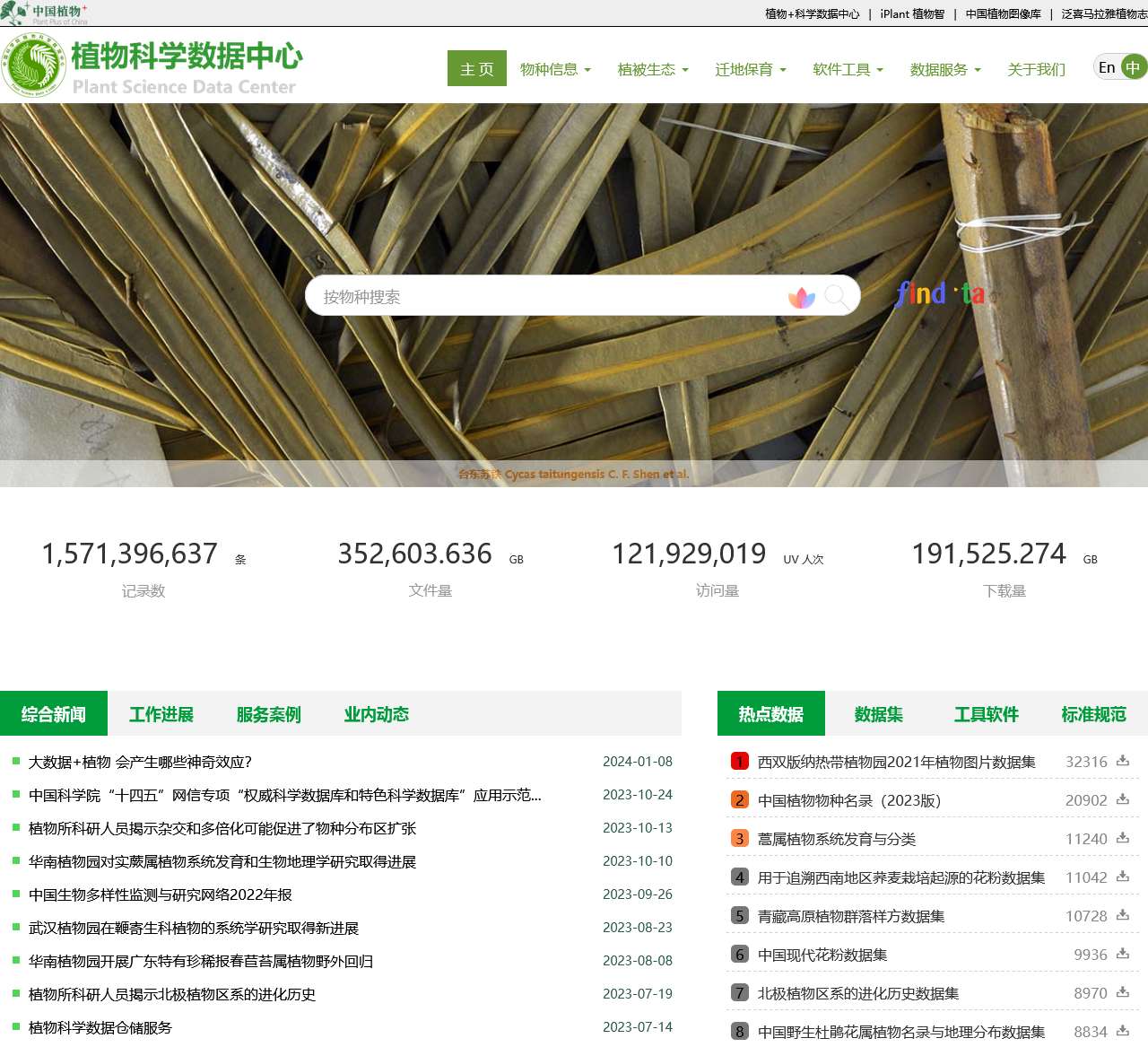
Task: Click the lotus flower image-search icon
Action: click(x=801, y=297)
